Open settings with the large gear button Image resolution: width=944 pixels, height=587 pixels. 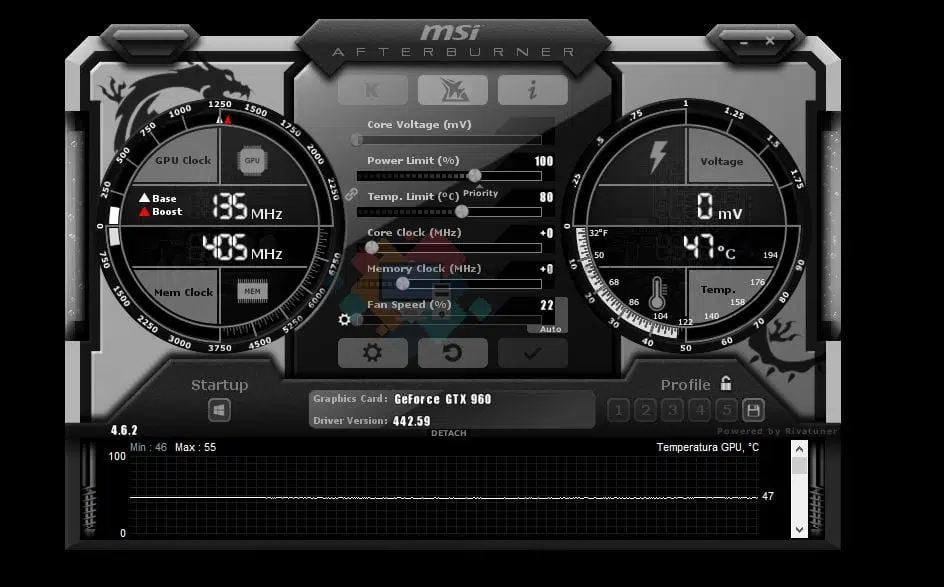click(373, 353)
